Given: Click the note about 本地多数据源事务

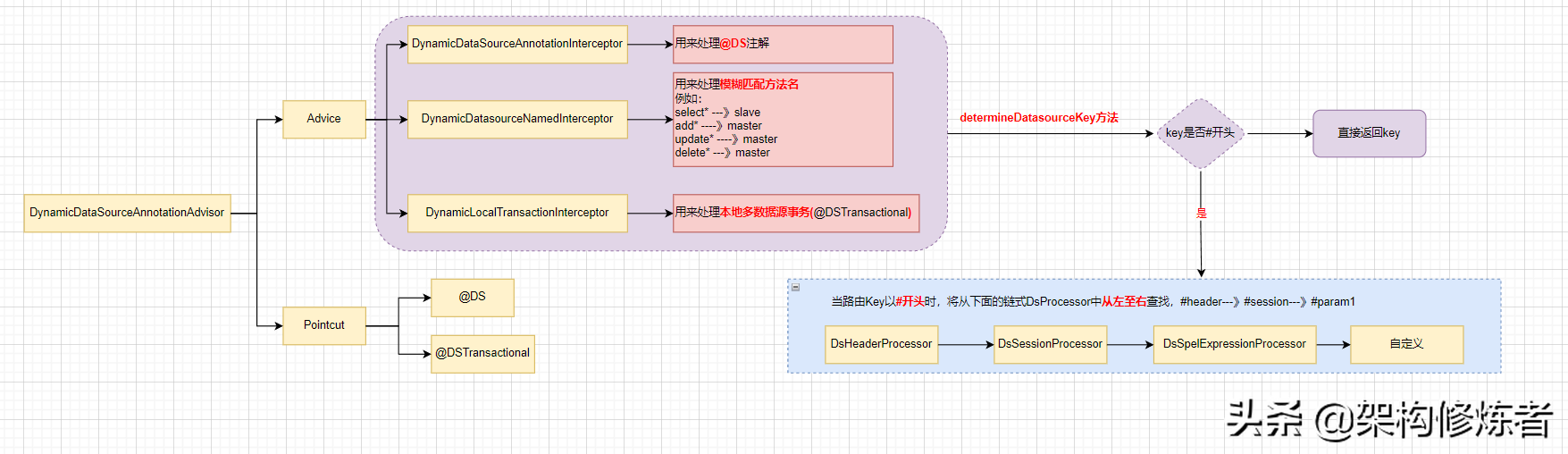Looking at the screenshot, I should click(x=796, y=213).
